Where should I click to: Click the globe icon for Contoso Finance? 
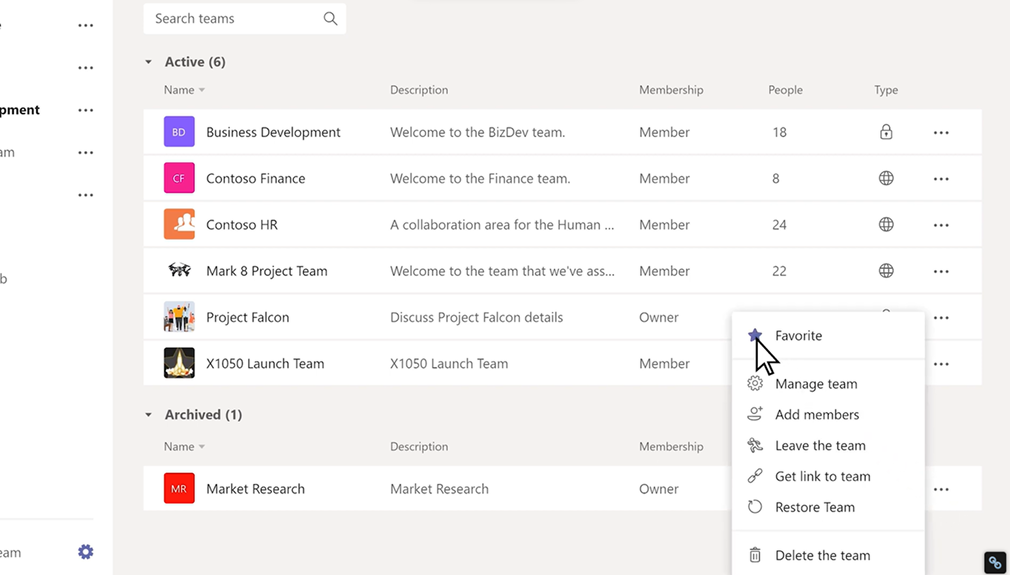(x=886, y=178)
